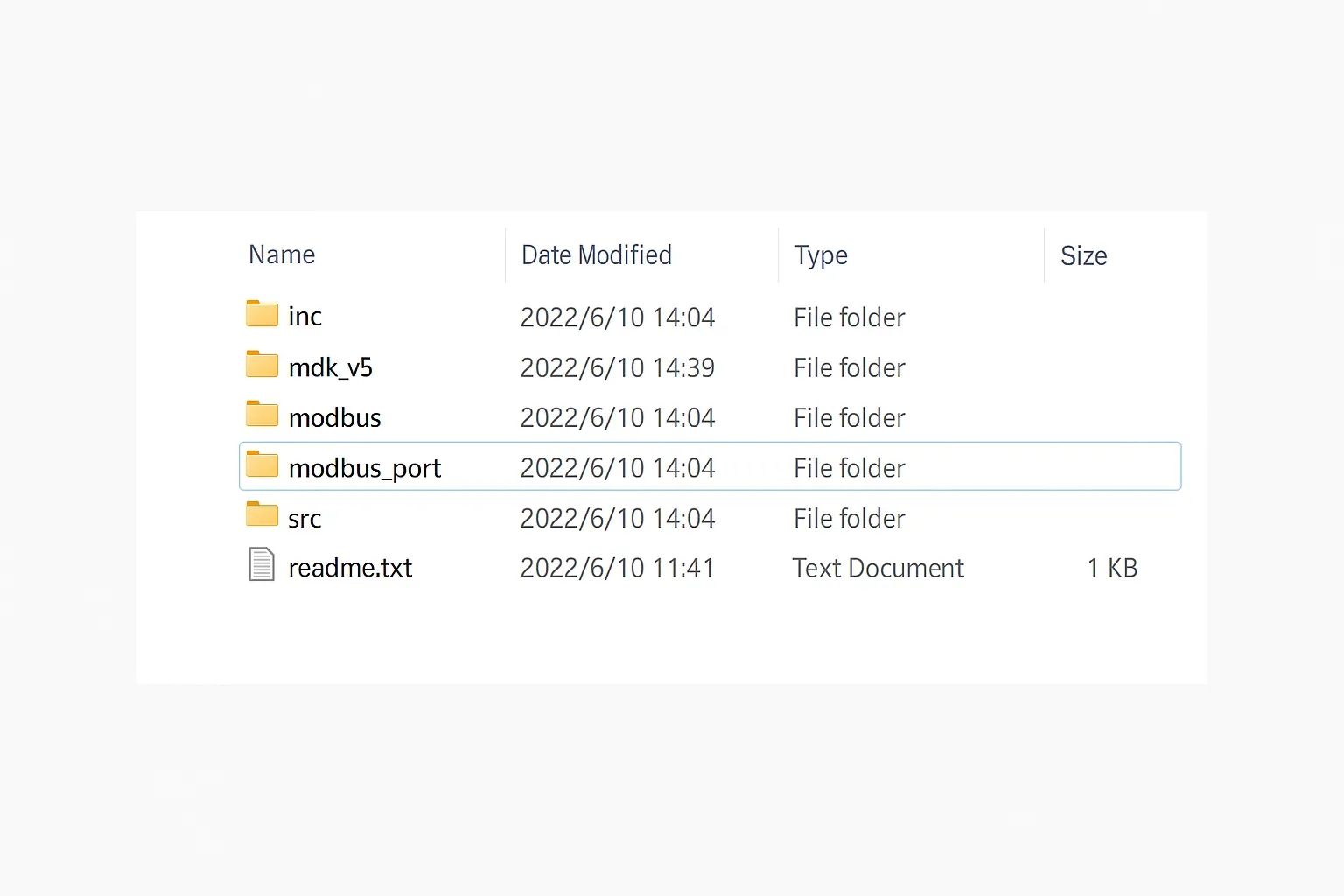Open the mdk_v5 folder icon

click(262, 365)
